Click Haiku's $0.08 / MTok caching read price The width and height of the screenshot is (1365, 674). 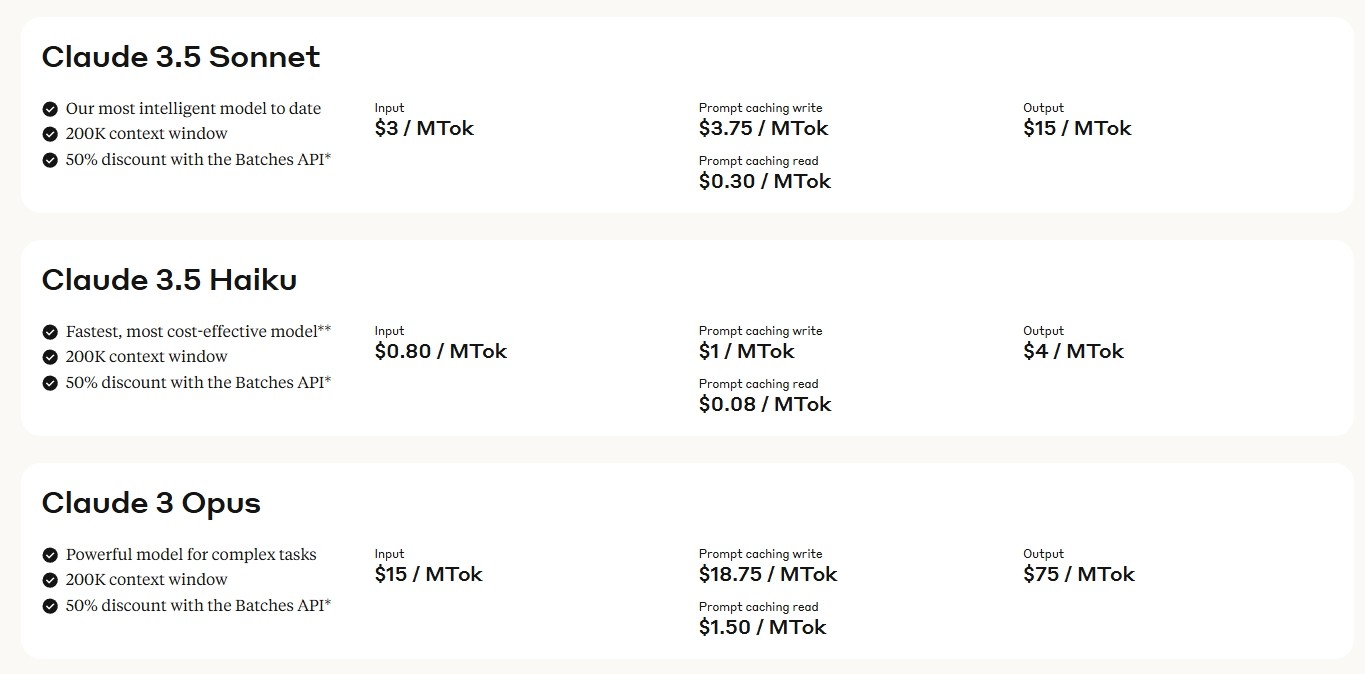pos(765,404)
